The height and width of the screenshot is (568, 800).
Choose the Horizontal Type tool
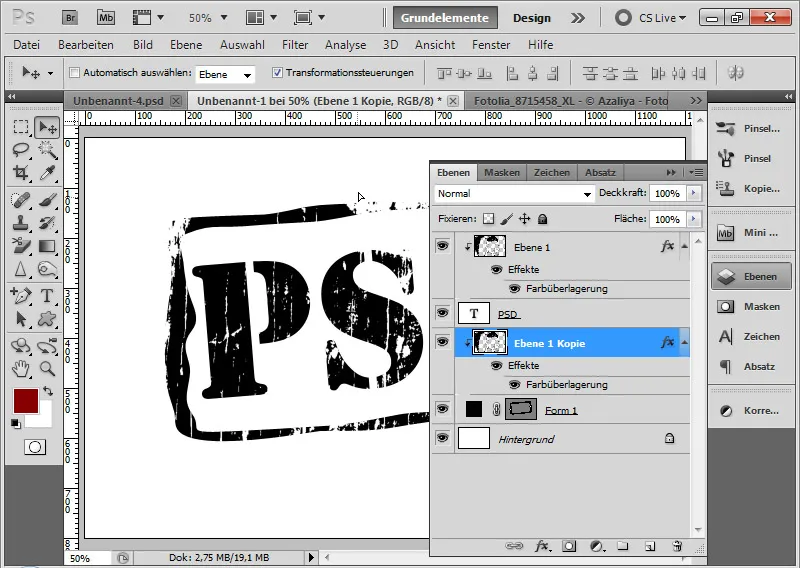coord(47,295)
